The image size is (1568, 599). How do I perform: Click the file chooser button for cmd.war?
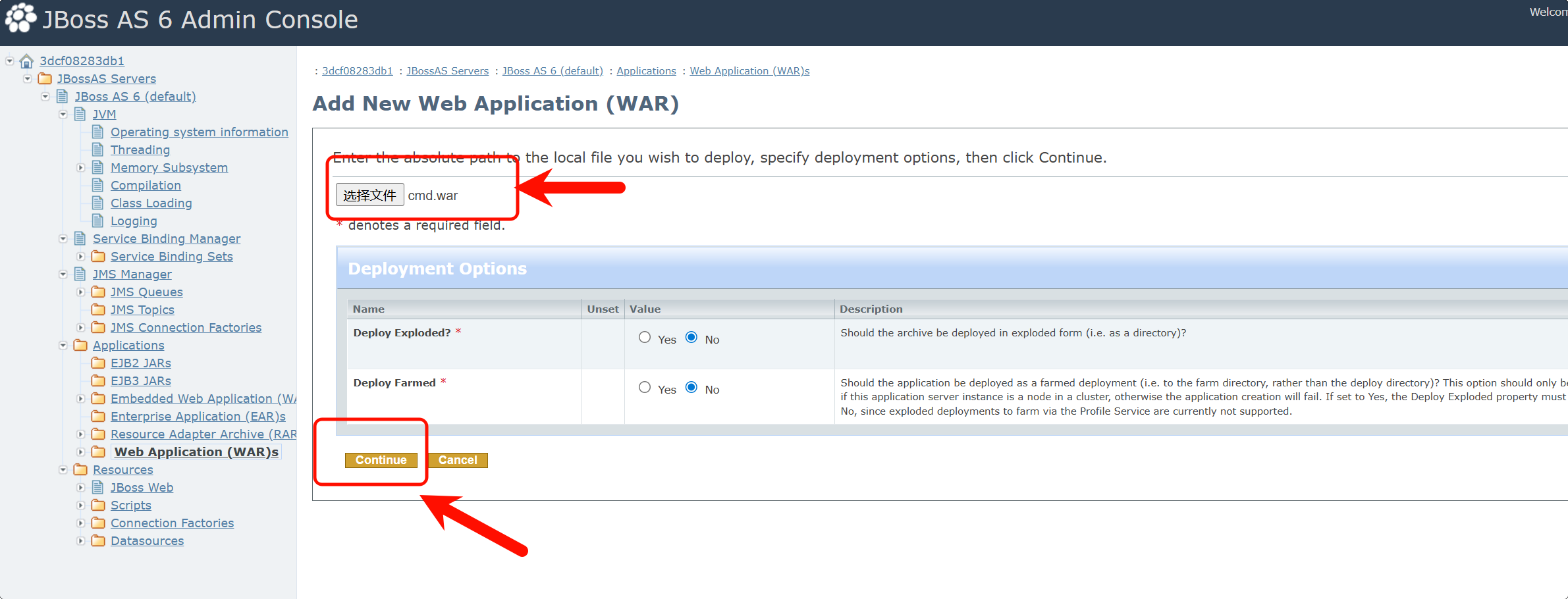pos(369,195)
